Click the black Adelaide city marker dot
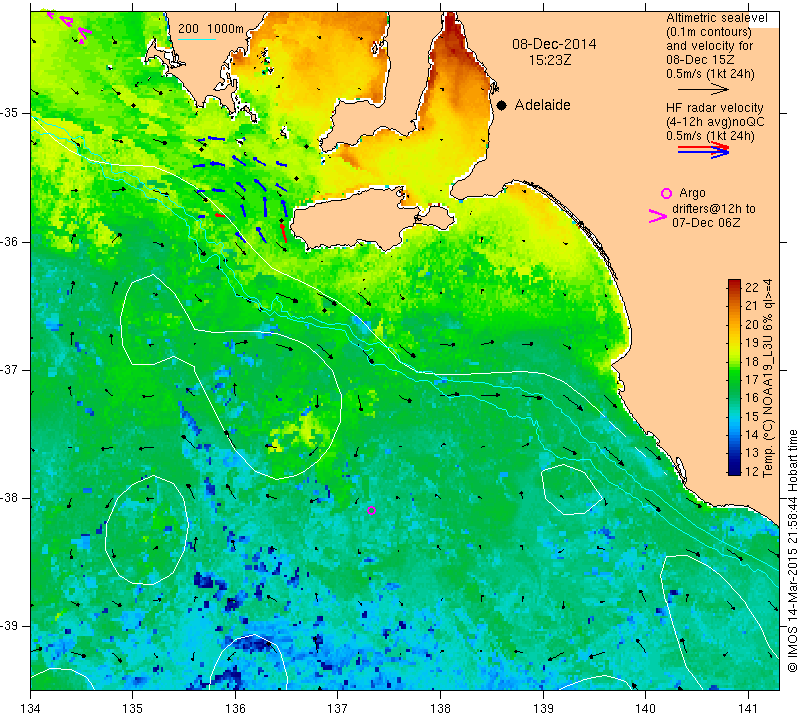The height and width of the screenshot is (720, 800). click(502, 105)
